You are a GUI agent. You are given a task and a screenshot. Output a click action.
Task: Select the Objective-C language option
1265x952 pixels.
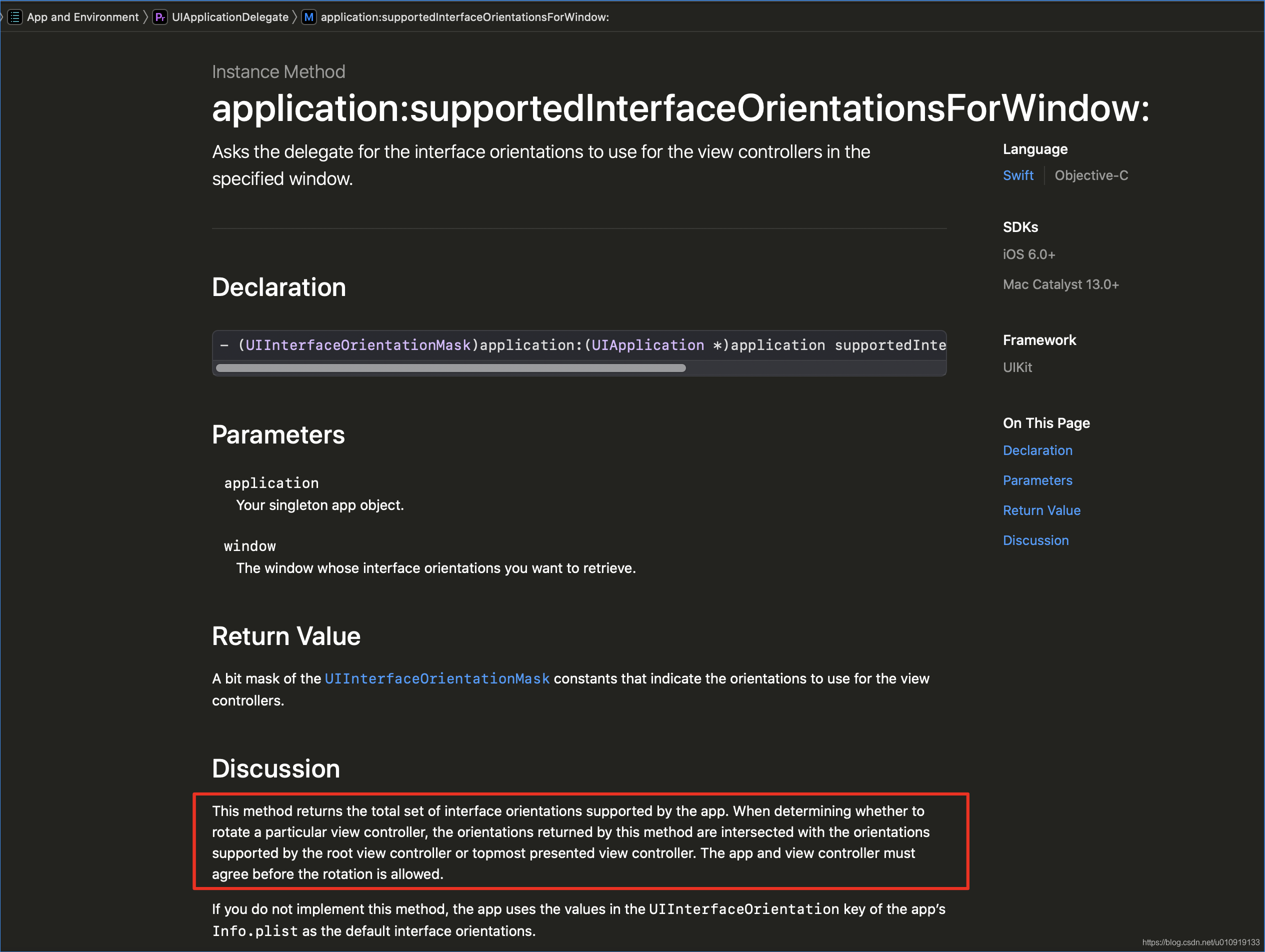(1091, 175)
